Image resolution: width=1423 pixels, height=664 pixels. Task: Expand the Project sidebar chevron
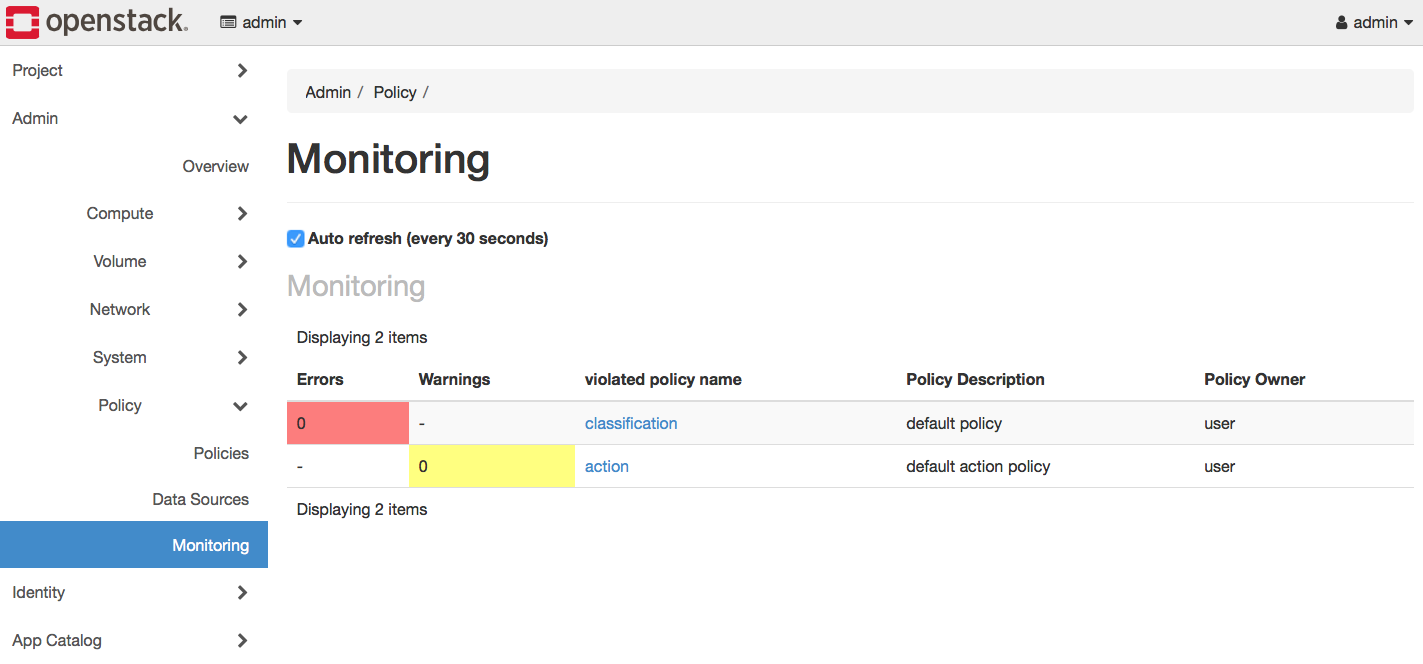(x=242, y=70)
